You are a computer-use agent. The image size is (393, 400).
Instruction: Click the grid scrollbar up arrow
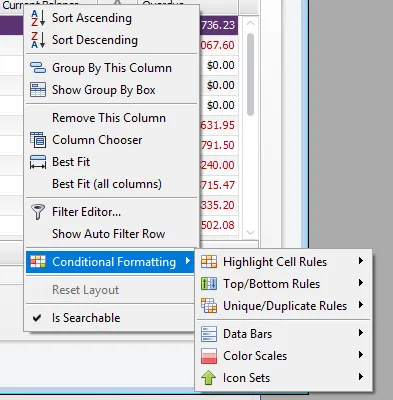[250, 24]
